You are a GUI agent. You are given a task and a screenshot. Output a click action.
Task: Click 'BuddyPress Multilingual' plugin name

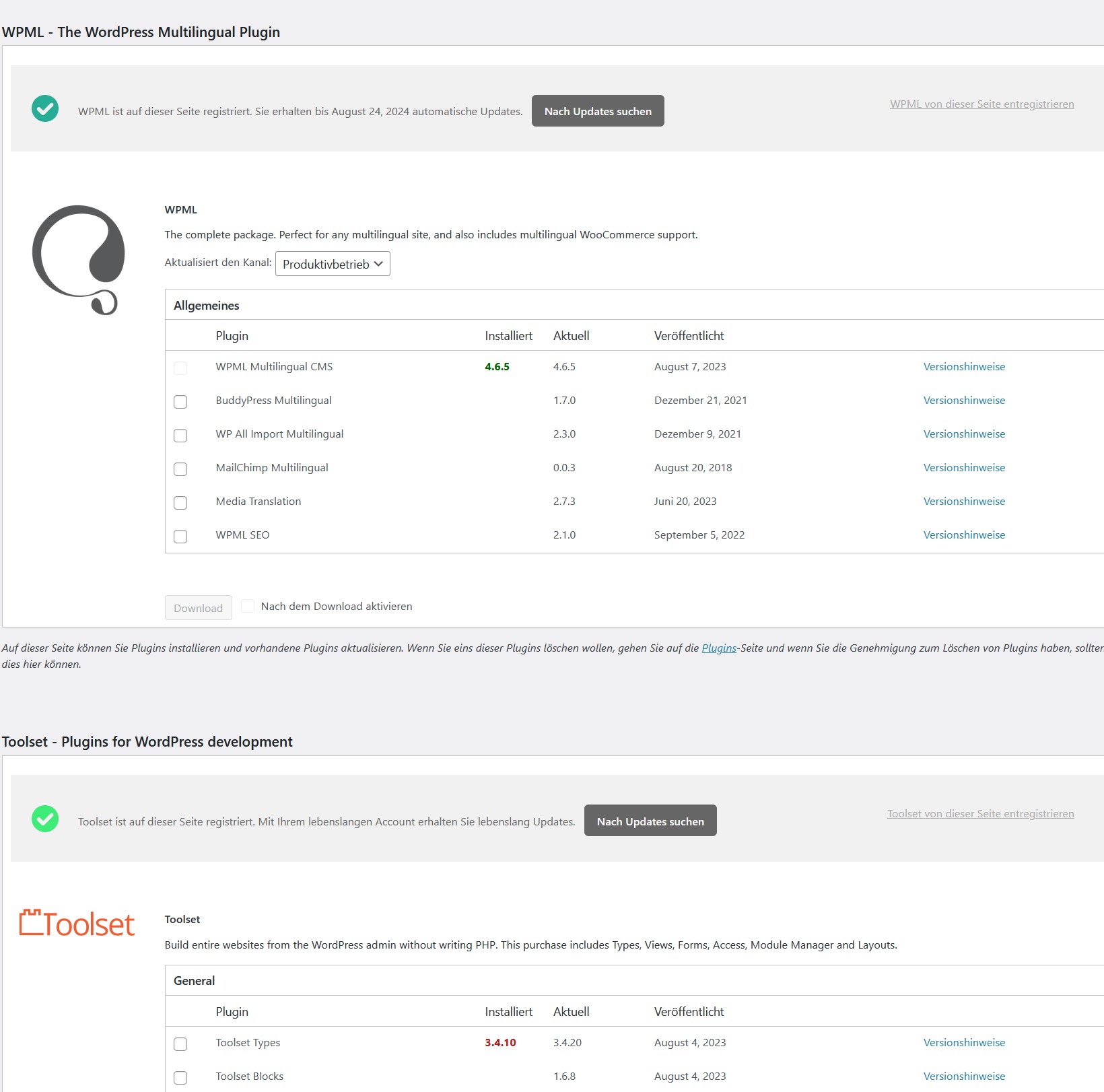273,401
